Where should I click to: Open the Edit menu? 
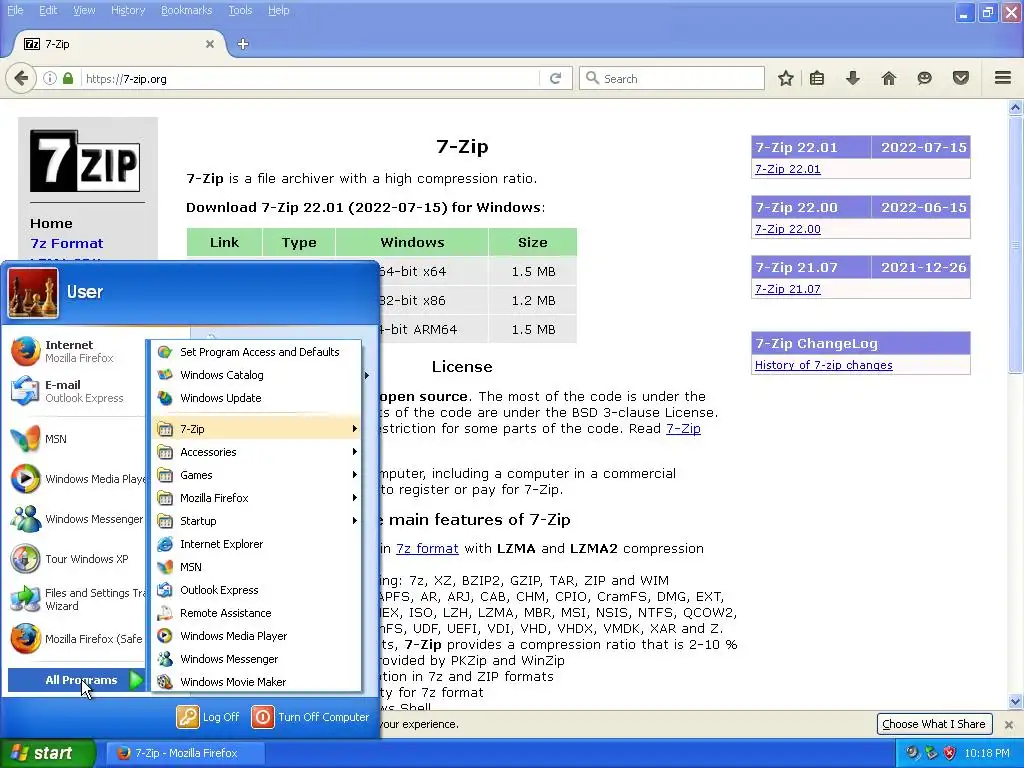[48, 10]
